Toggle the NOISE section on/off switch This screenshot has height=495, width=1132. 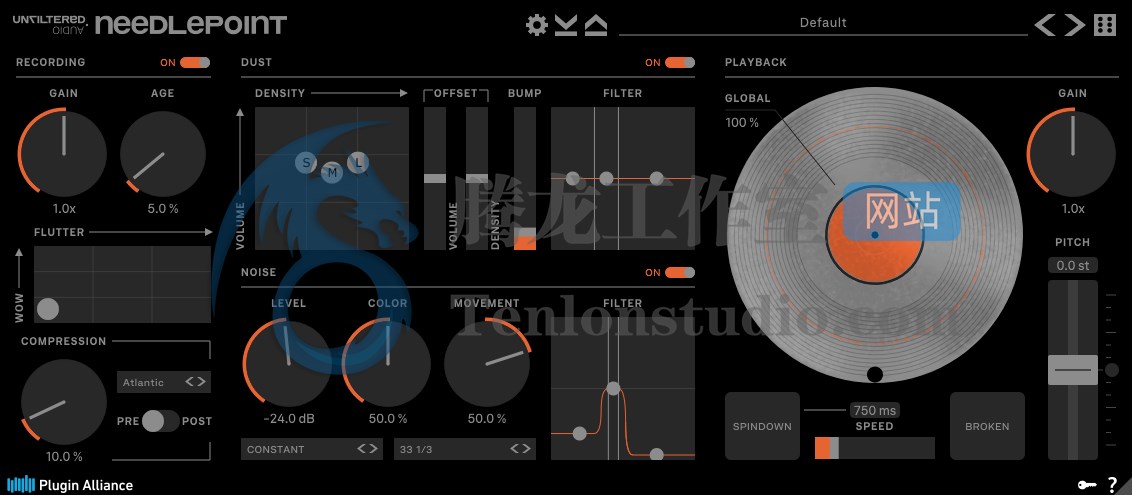pos(680,273)
